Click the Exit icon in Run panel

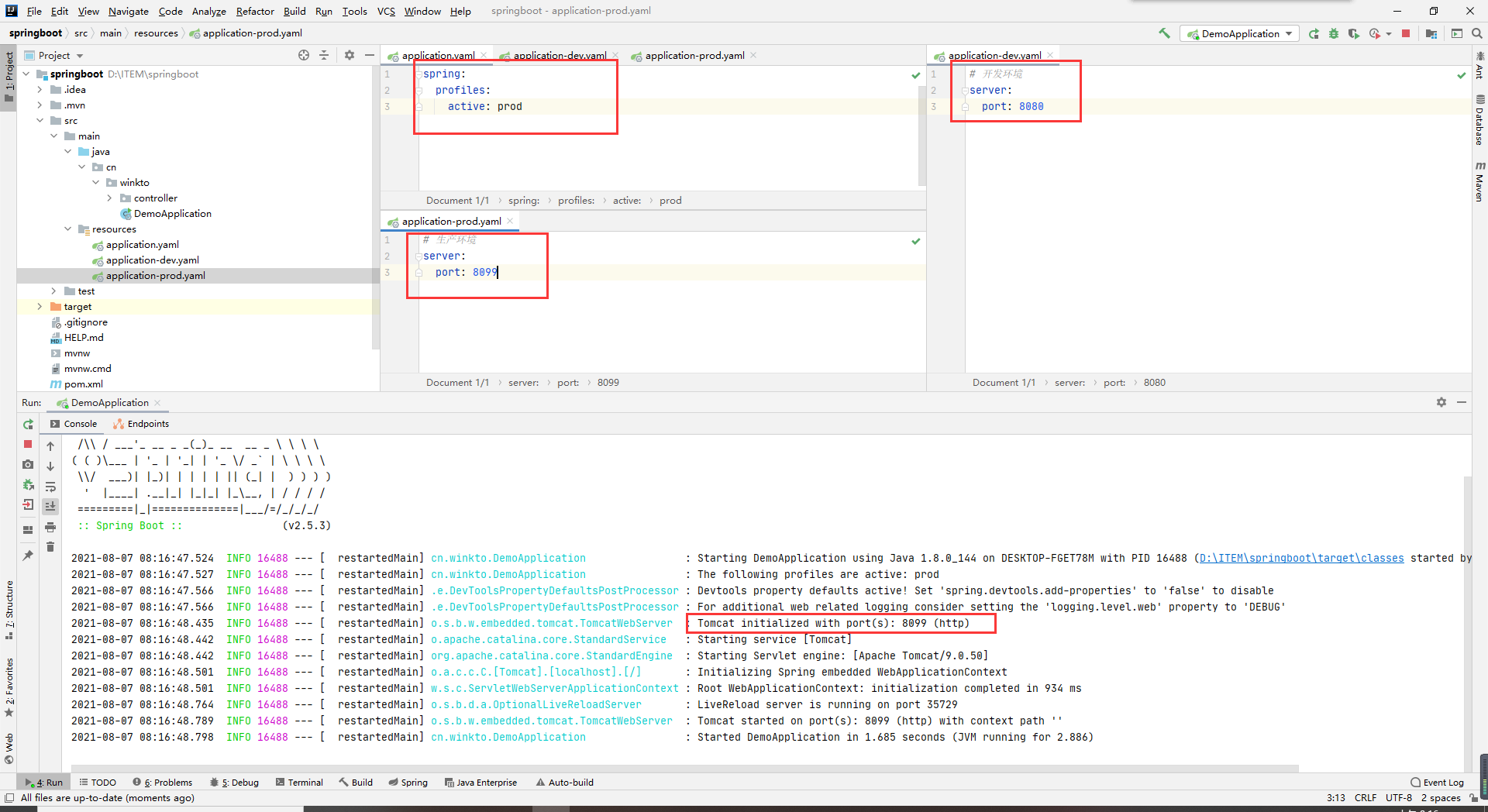click(x=28, y=504)
